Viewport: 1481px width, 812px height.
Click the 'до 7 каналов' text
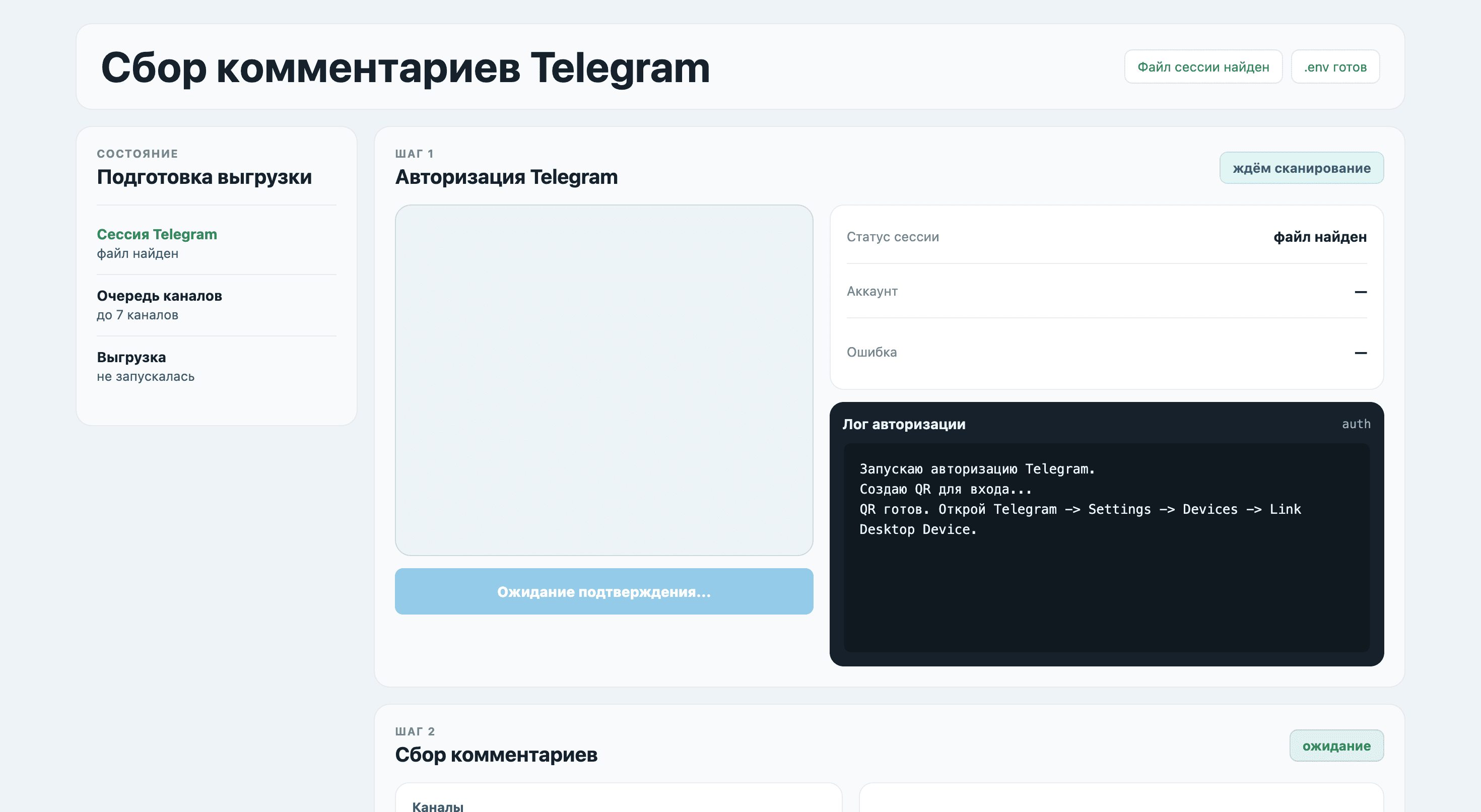138,314
